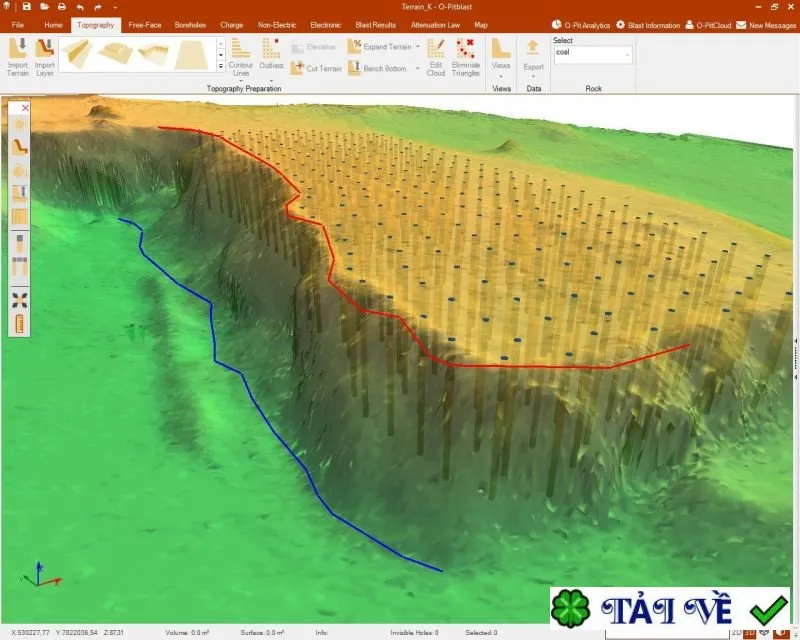
Task: Open Blast Information
Action: click(x=648, y=25)
